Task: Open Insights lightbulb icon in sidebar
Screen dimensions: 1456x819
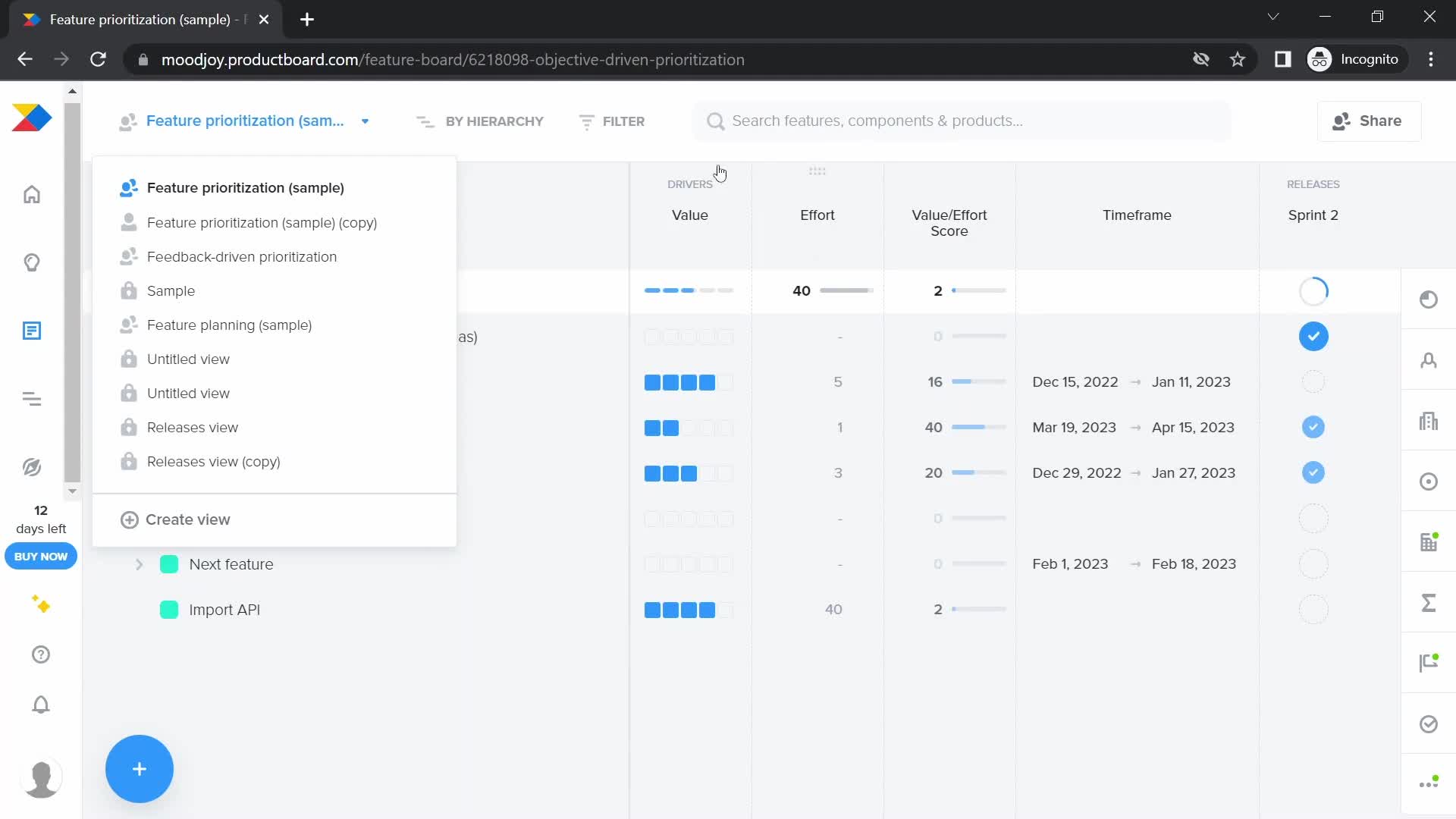Action: click(32, 263)
